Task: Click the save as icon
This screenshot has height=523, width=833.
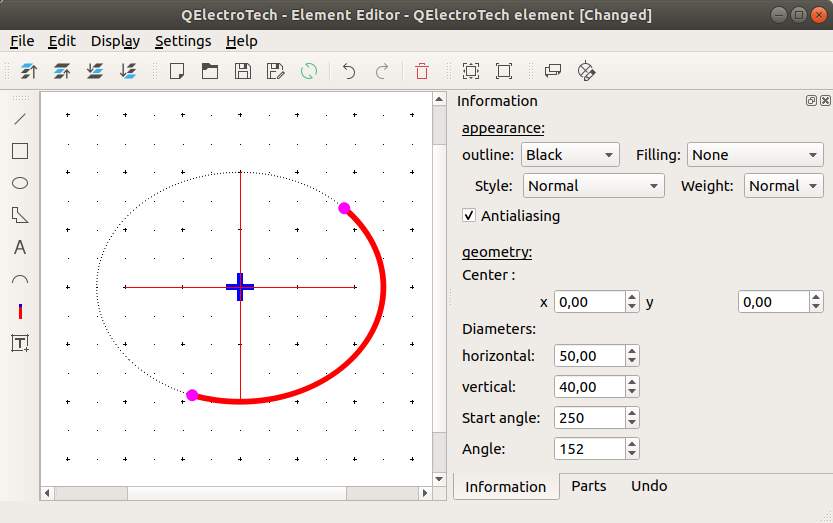Action: click(276, 71)
